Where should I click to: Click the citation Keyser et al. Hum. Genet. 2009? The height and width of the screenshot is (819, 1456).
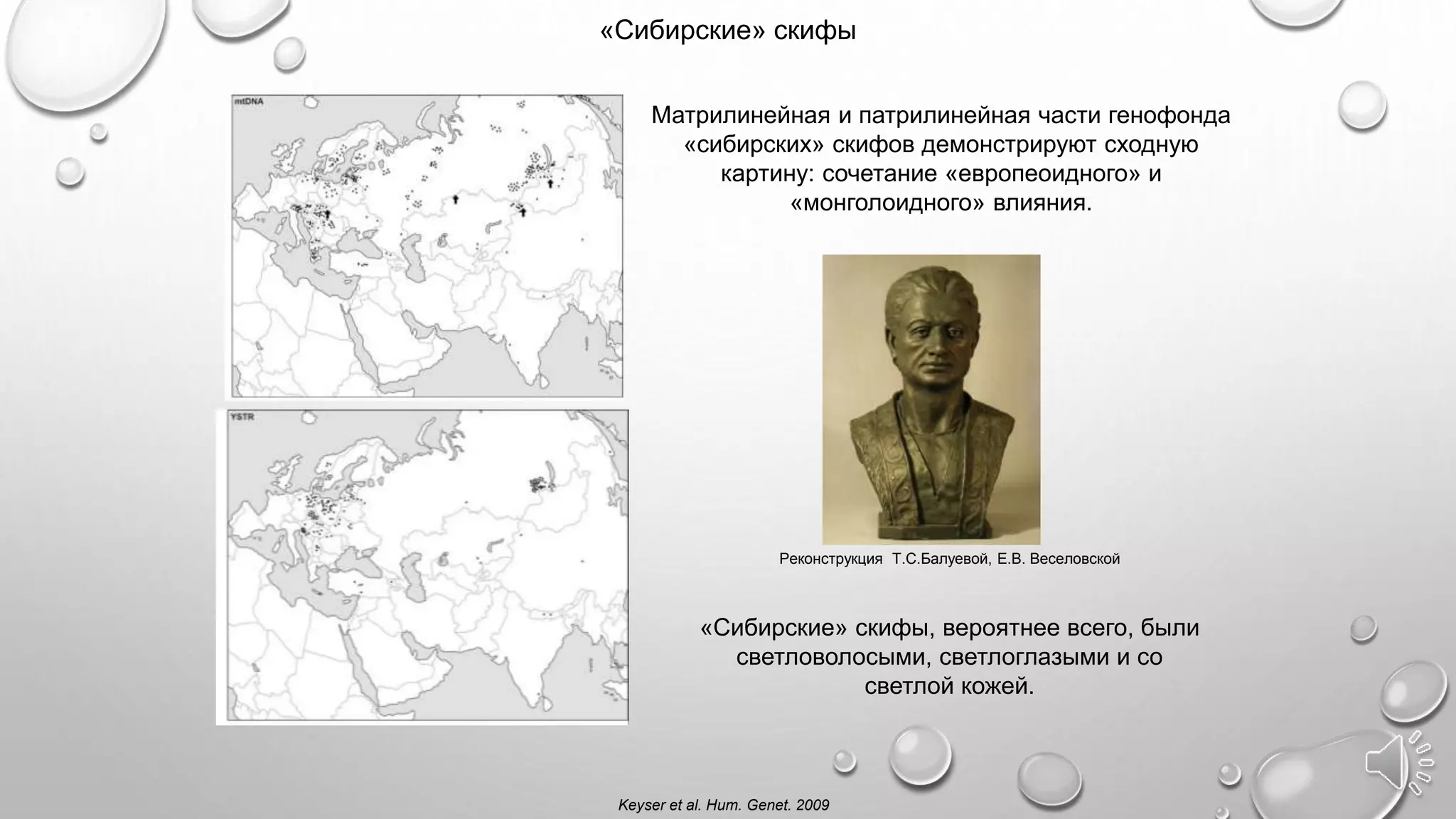[724, 805]
